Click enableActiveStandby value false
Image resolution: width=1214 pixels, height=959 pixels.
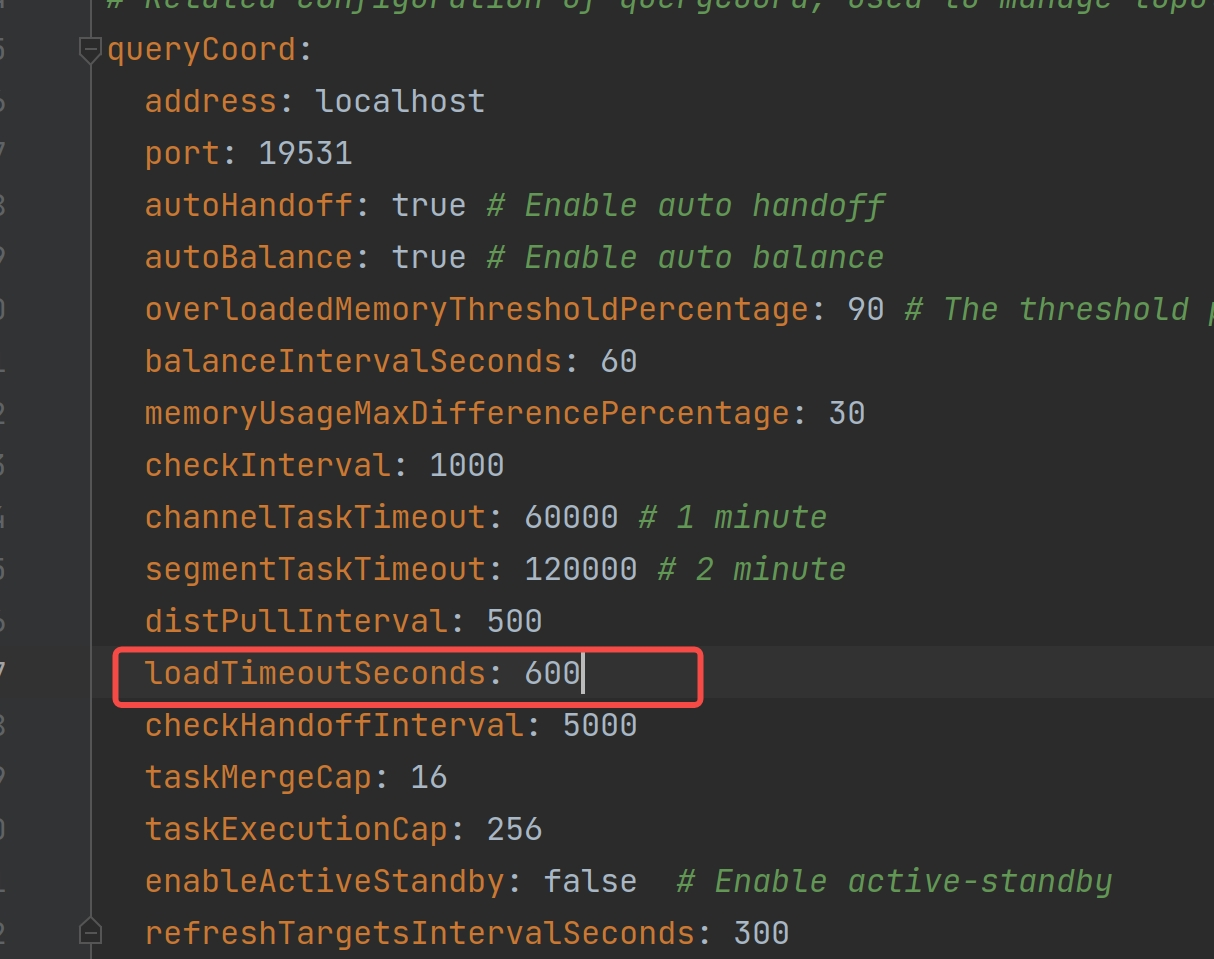(x=590, y=881)
